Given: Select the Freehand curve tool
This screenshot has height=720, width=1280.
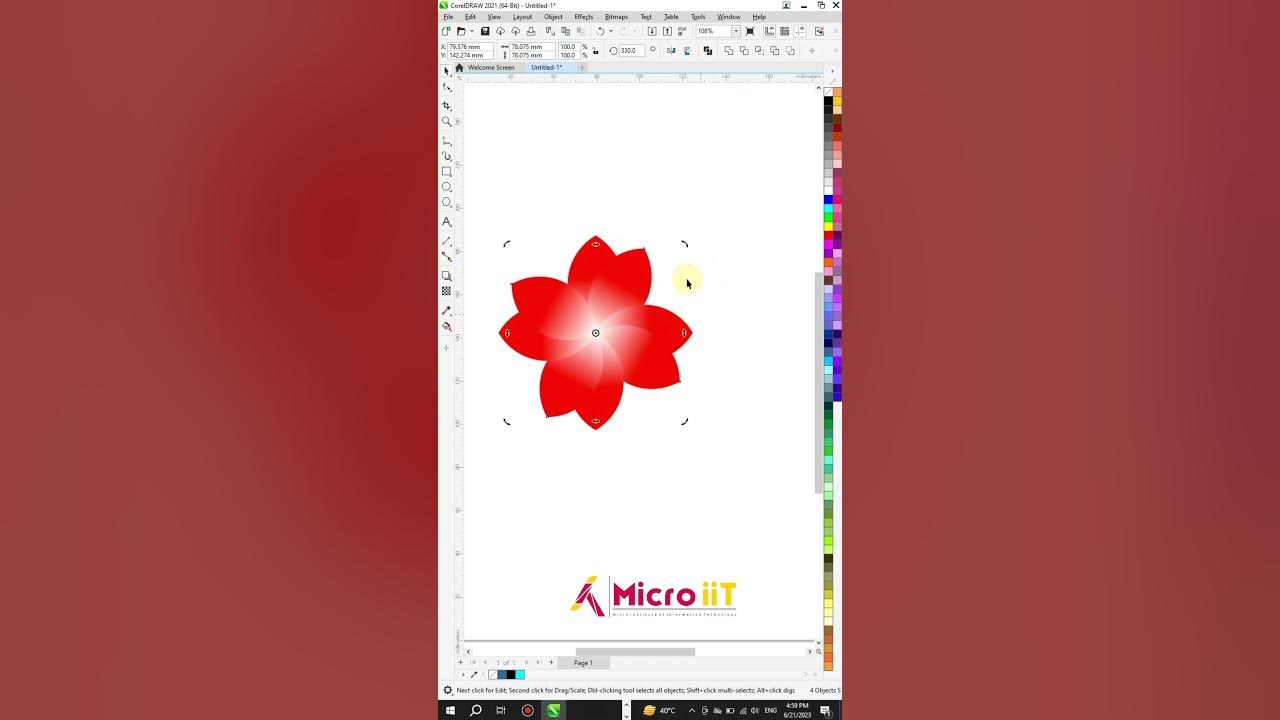Looking at the screenshot, I should pos(447,141).
